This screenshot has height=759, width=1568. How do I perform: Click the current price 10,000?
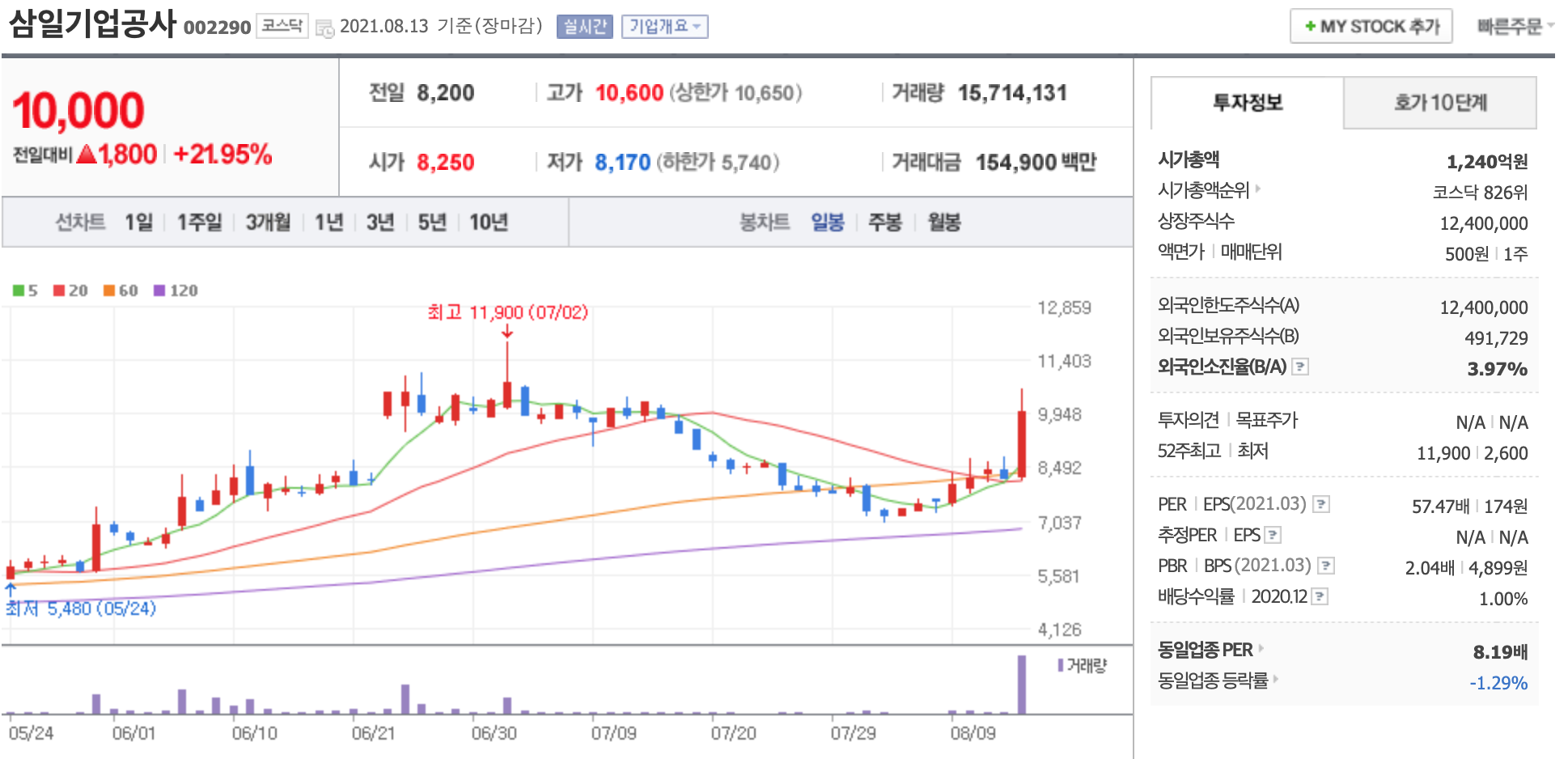(x=78, y=110)
